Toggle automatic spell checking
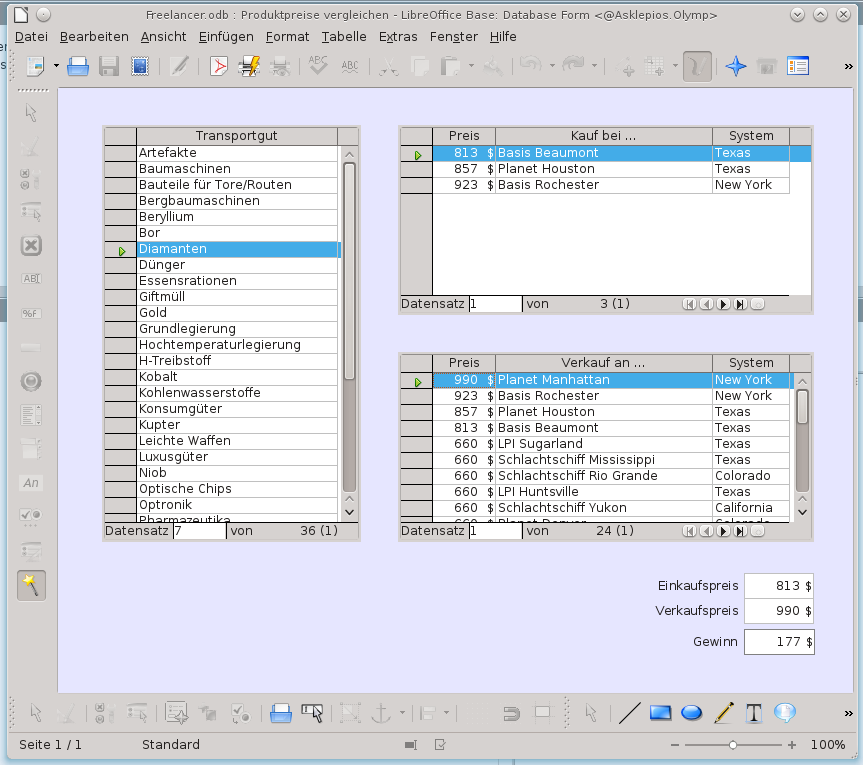This screenshot has width=863, height=765. coord(349,67)
